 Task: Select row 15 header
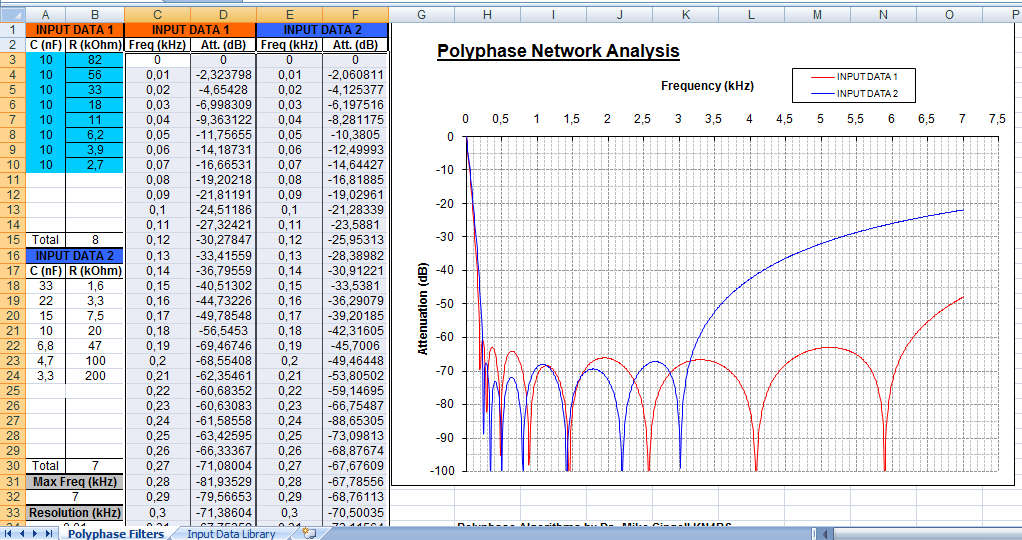pos(12,239)
